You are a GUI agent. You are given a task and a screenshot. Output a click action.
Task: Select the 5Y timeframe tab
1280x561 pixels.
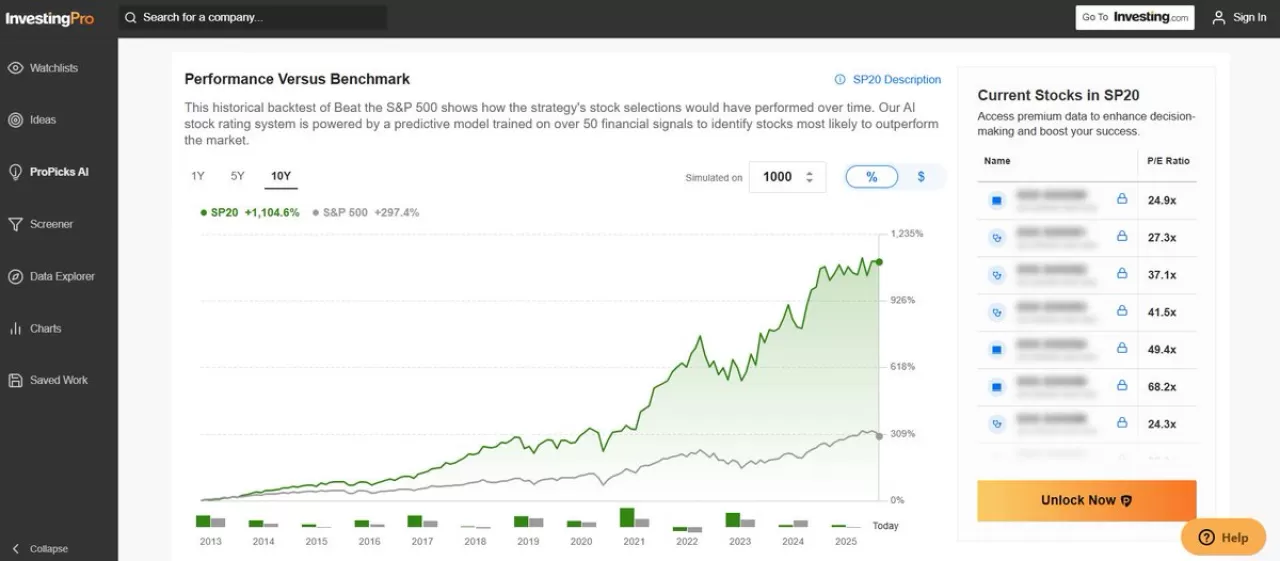237,176
